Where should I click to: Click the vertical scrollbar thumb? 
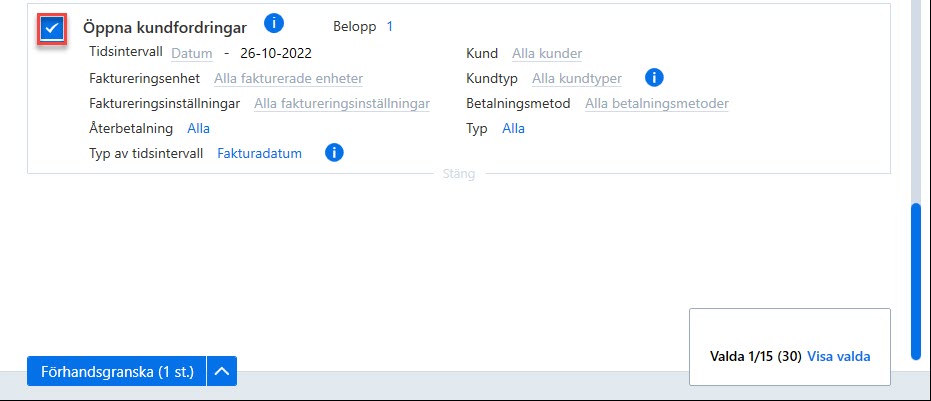[916, 282]
